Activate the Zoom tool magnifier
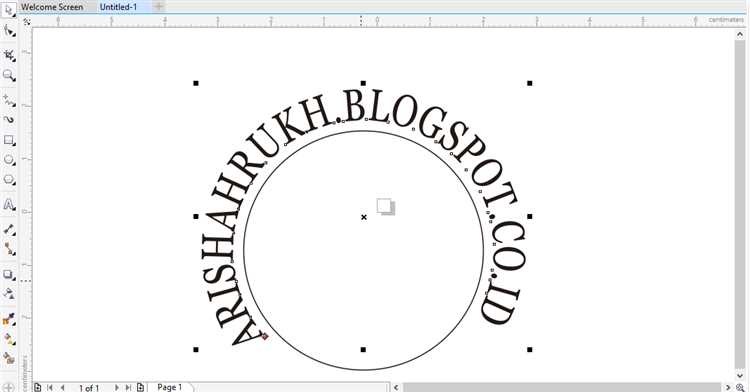 coord(9,75)
